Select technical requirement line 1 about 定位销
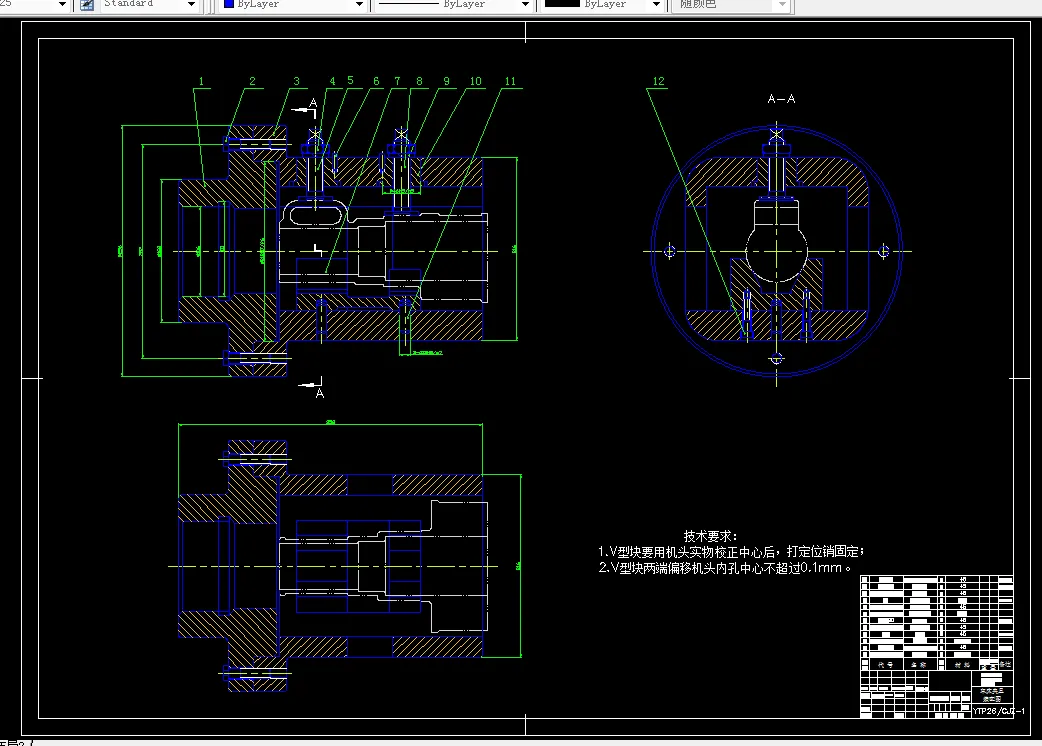 (x=731, y=552)
